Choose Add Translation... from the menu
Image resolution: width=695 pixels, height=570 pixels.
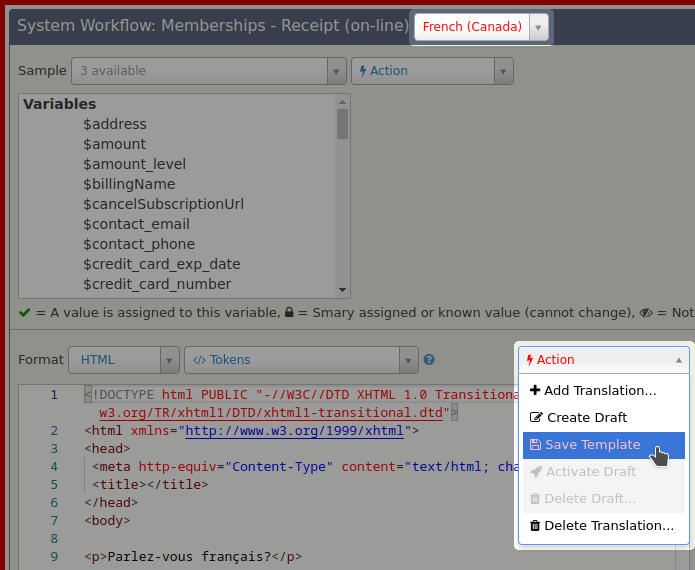click(600, 391)
